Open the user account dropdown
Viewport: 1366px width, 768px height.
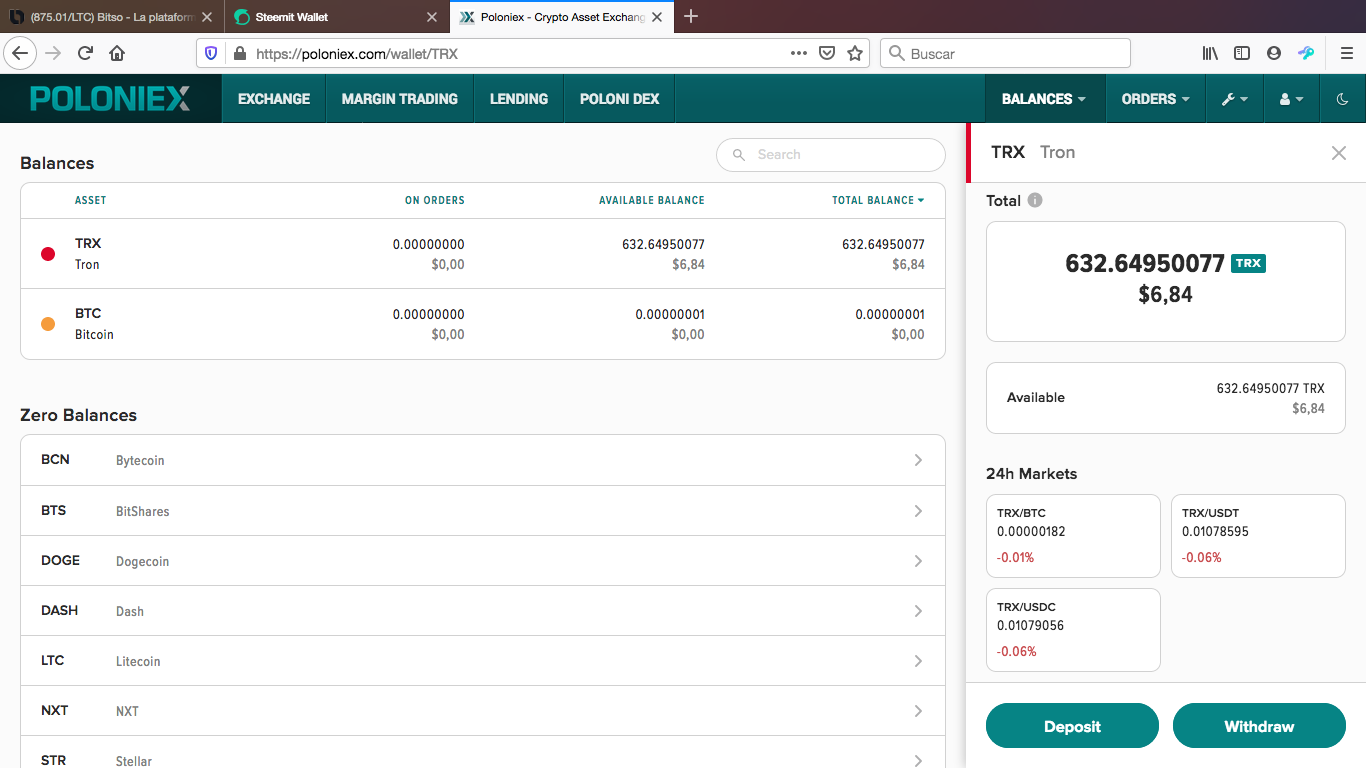click(1292, 99)
